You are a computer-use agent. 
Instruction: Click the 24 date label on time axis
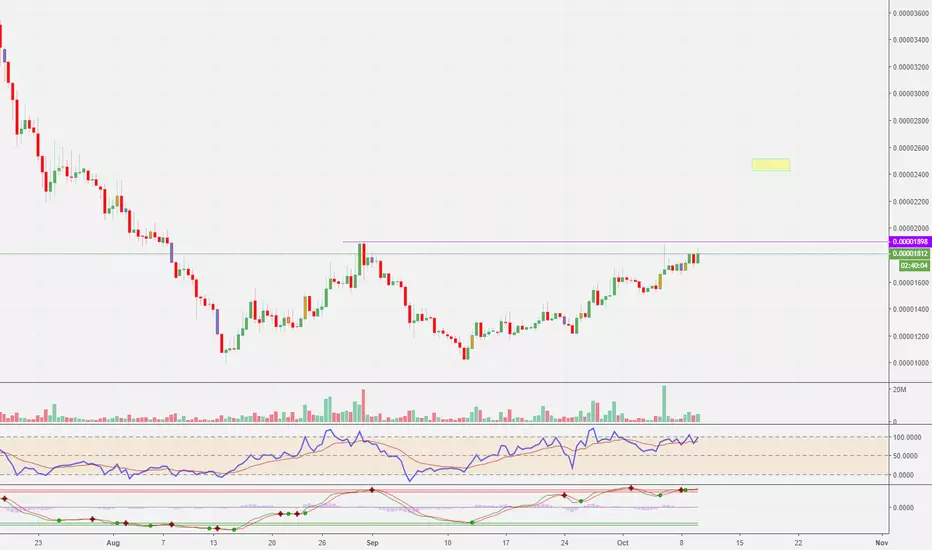point(565,543)
